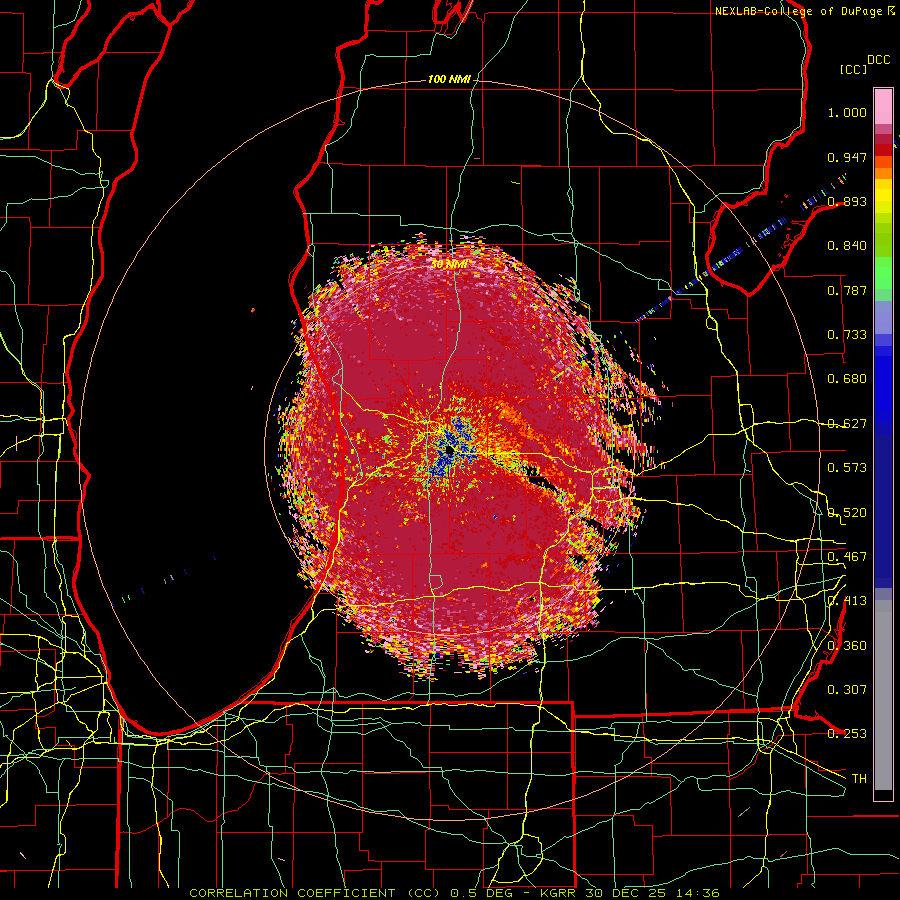Viewport: 900px width, 900px height.
Task: Select the 0.733 legend value
Action: click(847, 335)
